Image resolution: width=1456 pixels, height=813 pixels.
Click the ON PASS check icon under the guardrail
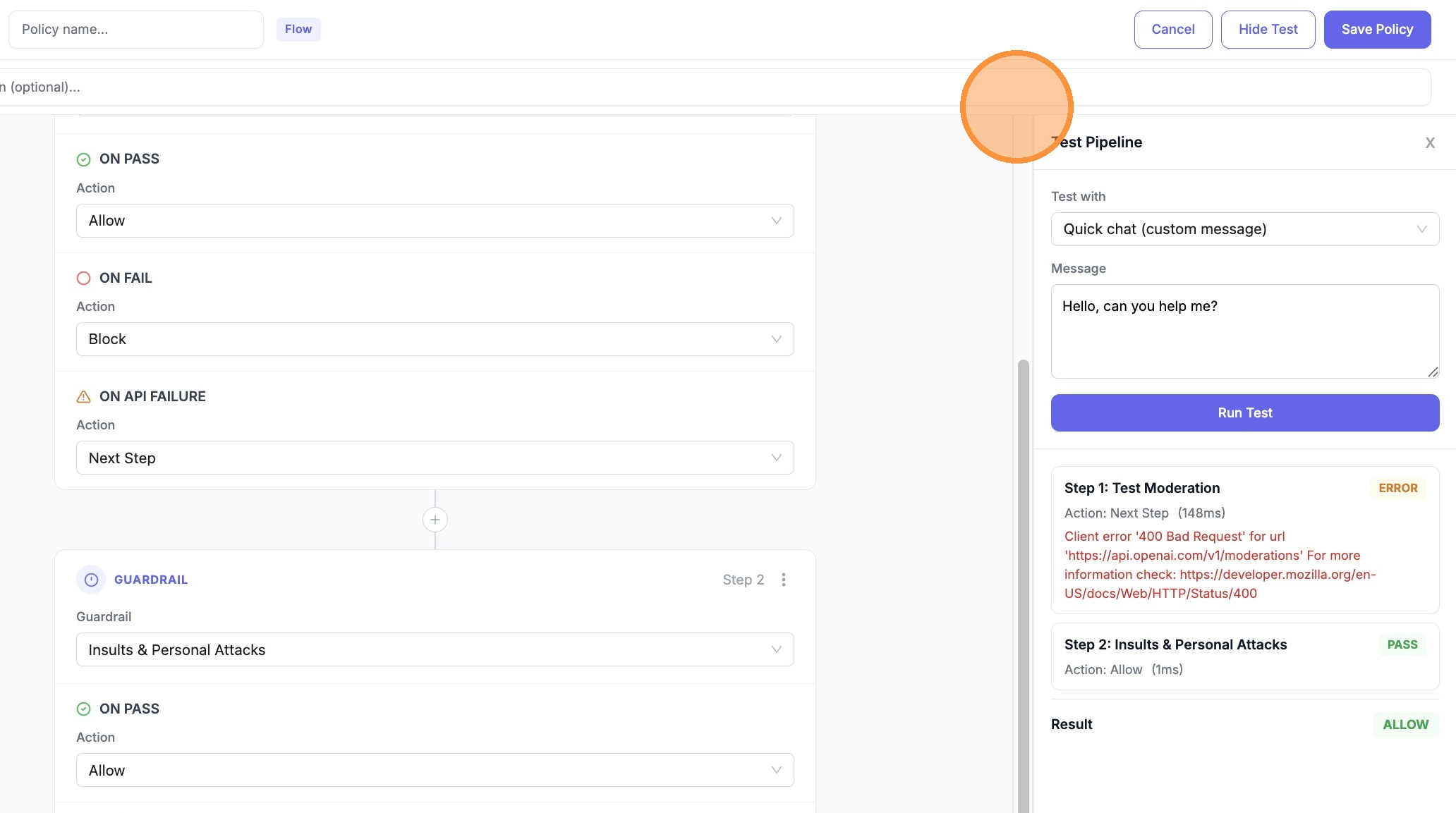click(84, 709)
